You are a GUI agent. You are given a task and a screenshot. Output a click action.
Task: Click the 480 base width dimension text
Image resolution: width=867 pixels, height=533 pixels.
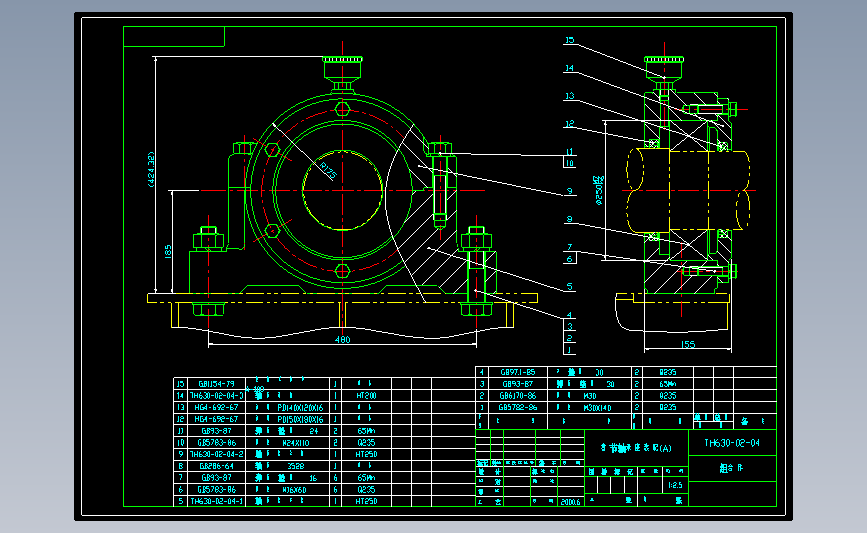pos(342,339)
